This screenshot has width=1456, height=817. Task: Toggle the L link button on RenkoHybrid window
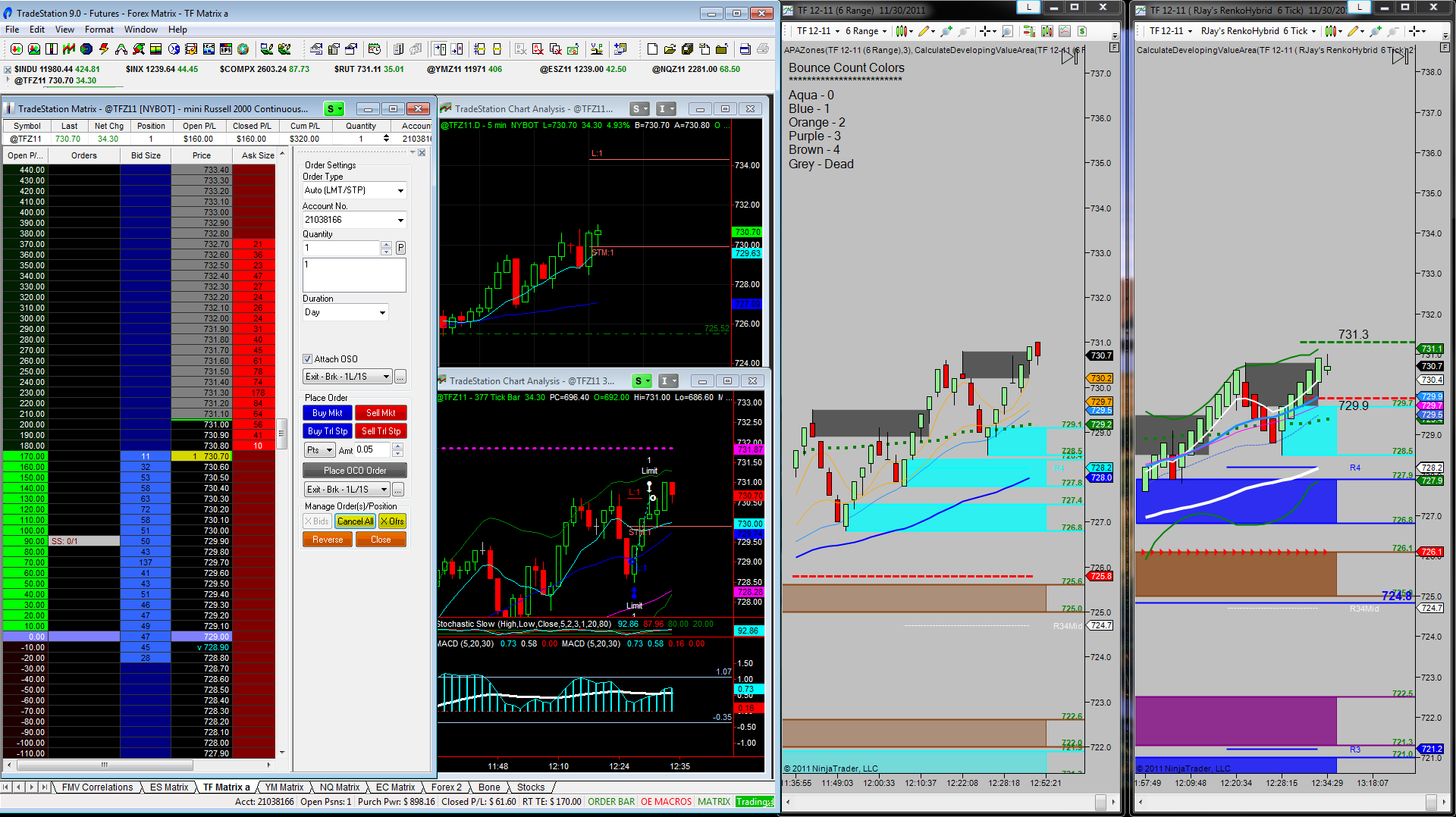(1360, 7)
